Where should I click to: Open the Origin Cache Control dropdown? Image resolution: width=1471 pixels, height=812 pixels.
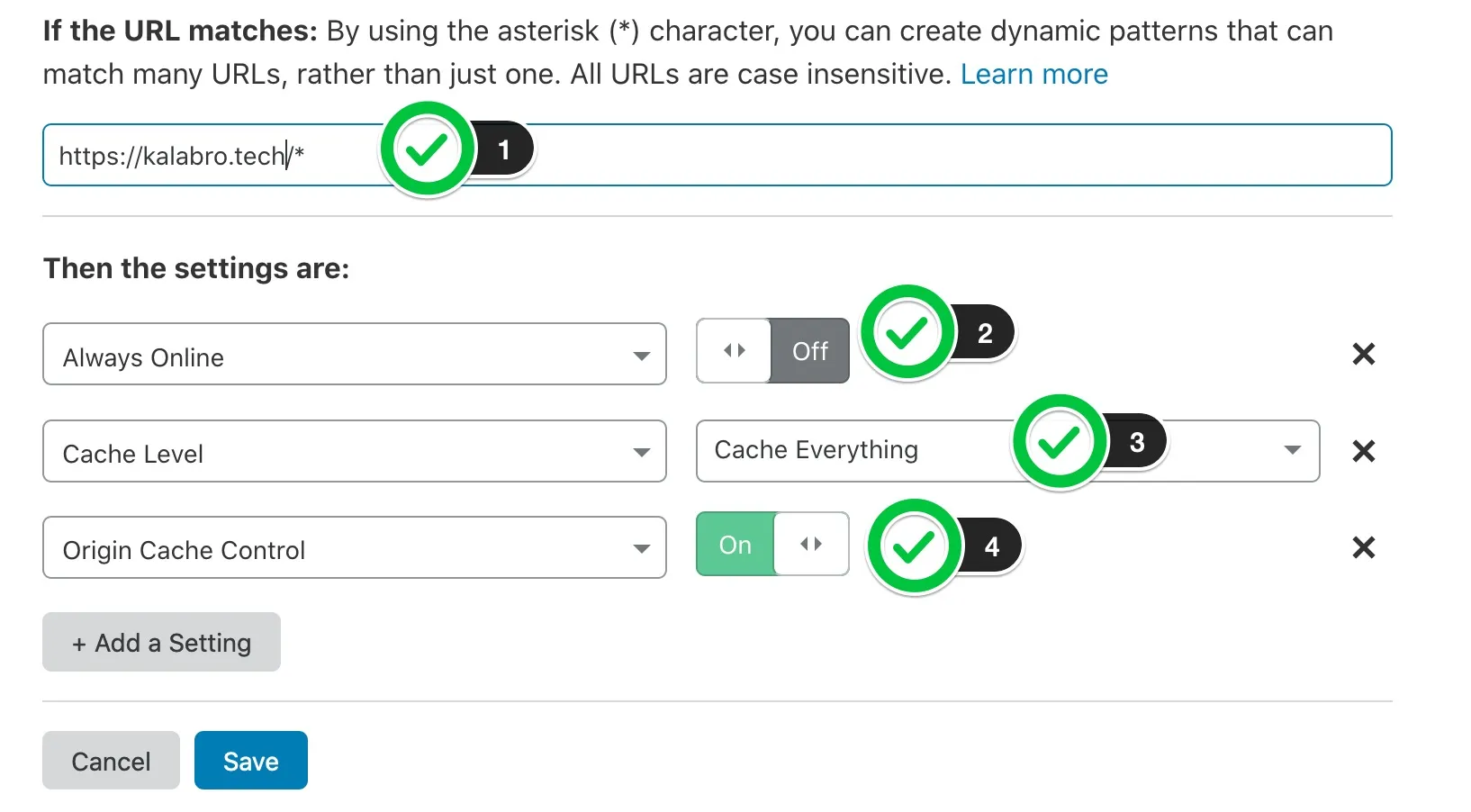click(355, 547)
